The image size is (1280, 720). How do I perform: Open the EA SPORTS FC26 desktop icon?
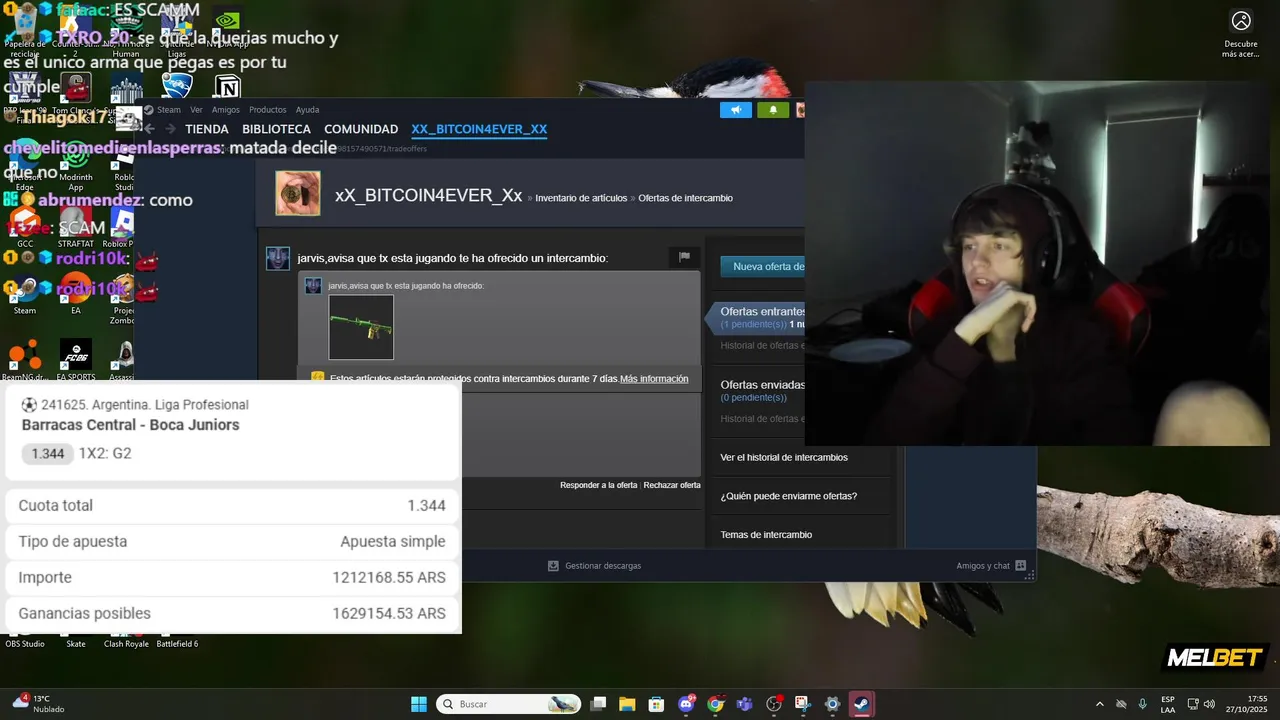(x=76, y=360)
